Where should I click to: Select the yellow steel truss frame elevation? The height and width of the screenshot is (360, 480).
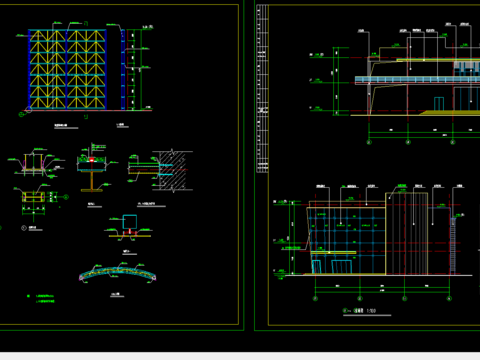point(67,69)
